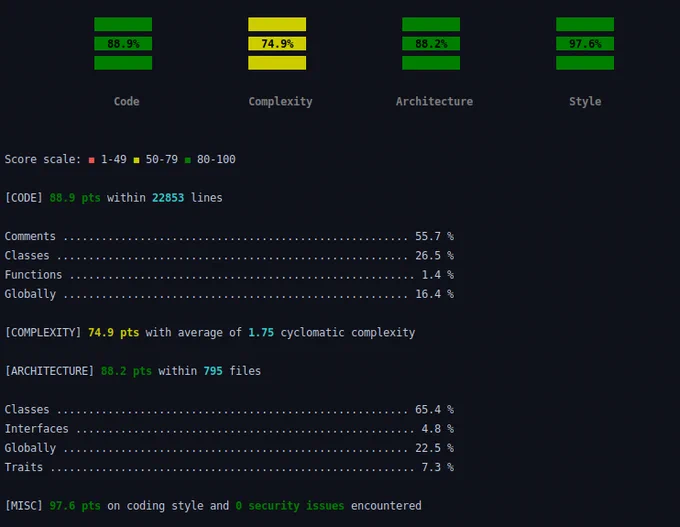Click the Architecture label under the third badge

tap(434, 101)
